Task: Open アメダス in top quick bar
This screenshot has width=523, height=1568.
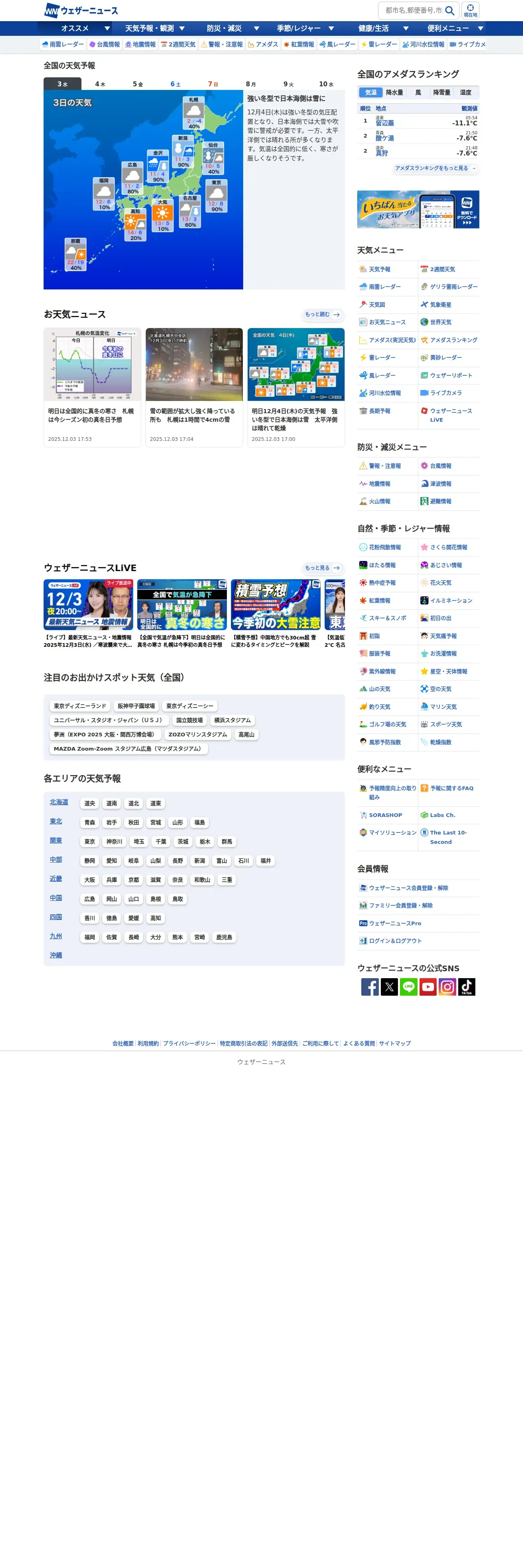Action: click(263, 44)
